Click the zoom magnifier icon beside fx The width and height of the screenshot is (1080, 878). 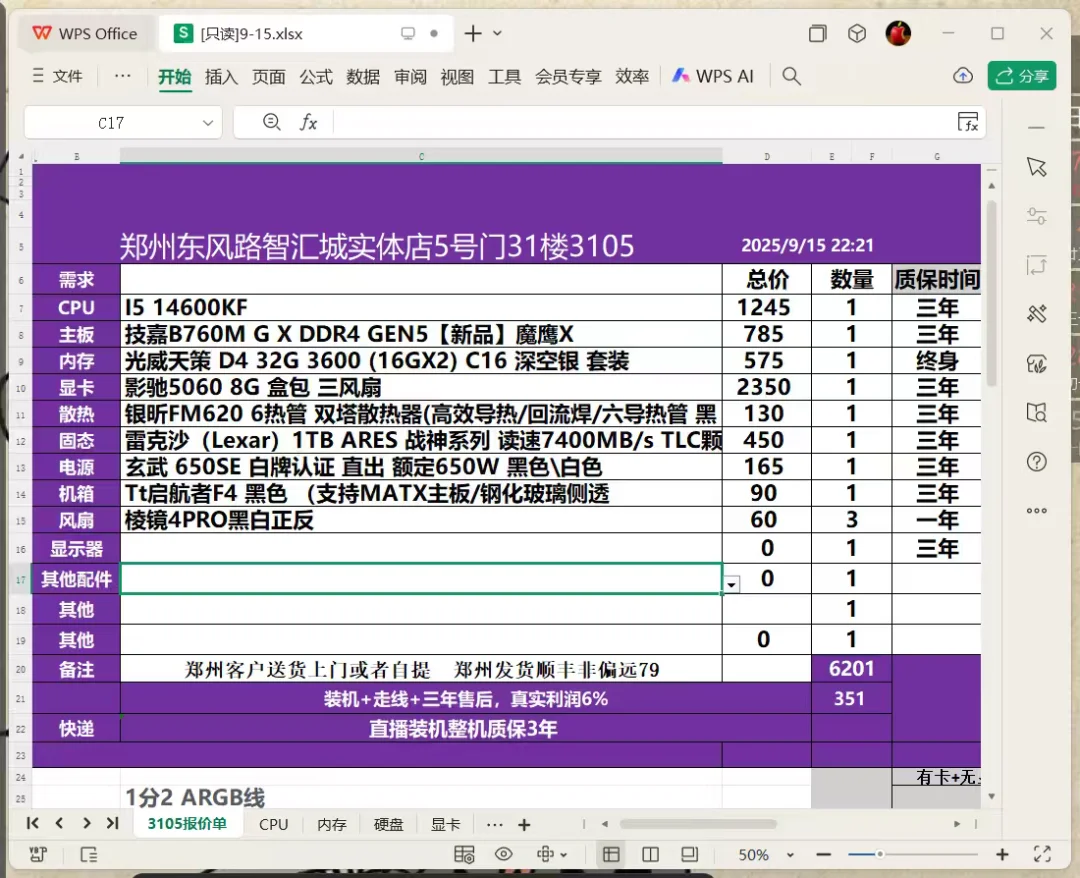[x=271, y=123]
